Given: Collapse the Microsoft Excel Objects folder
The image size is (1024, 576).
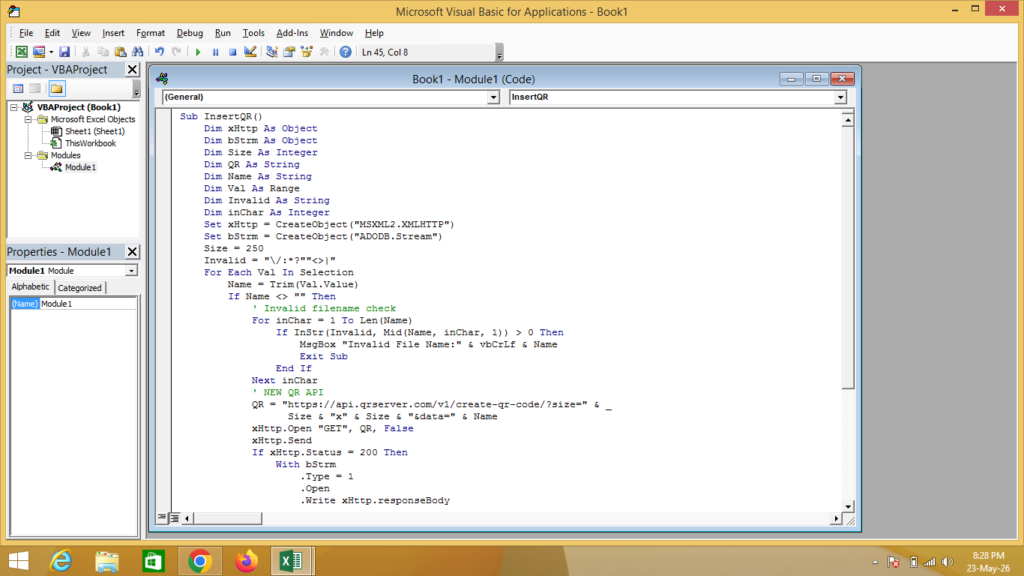Looking at the screenshot, I should [x=28, y=120].
